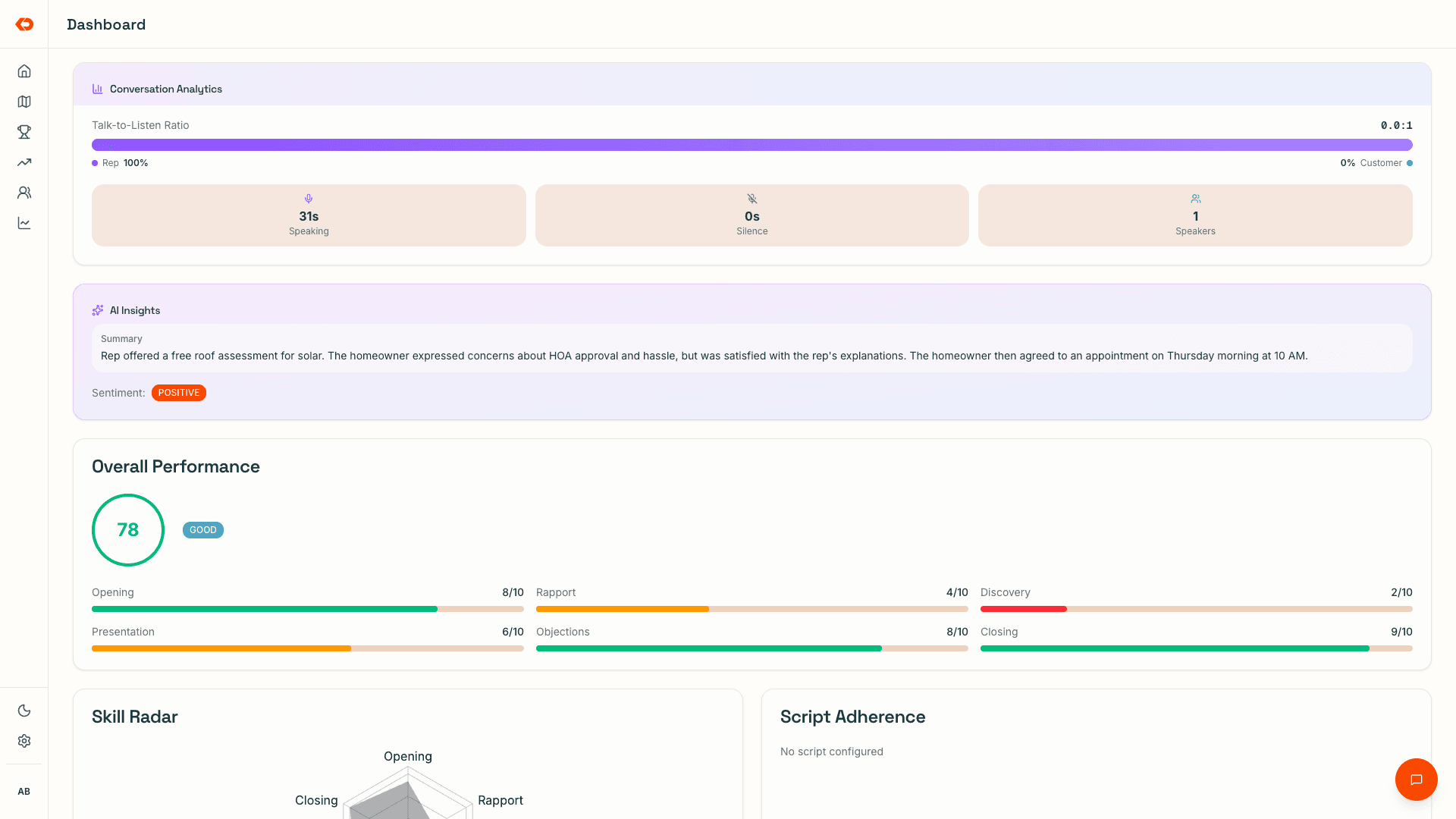Click the Discovery 2/10 score value
Image resolution: width=1456 pixels, height=819 pixels.
pos(1401,592)
